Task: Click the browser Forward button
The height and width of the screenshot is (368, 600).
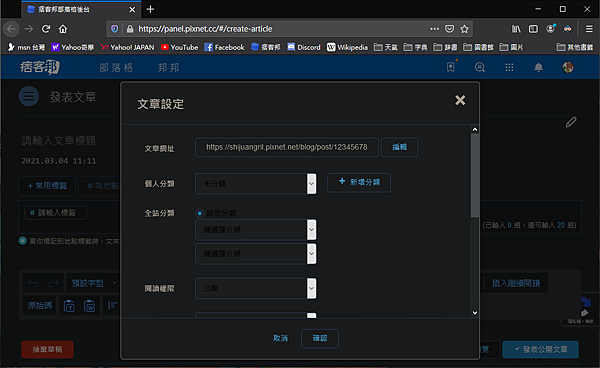Action: tap(29, 29)
